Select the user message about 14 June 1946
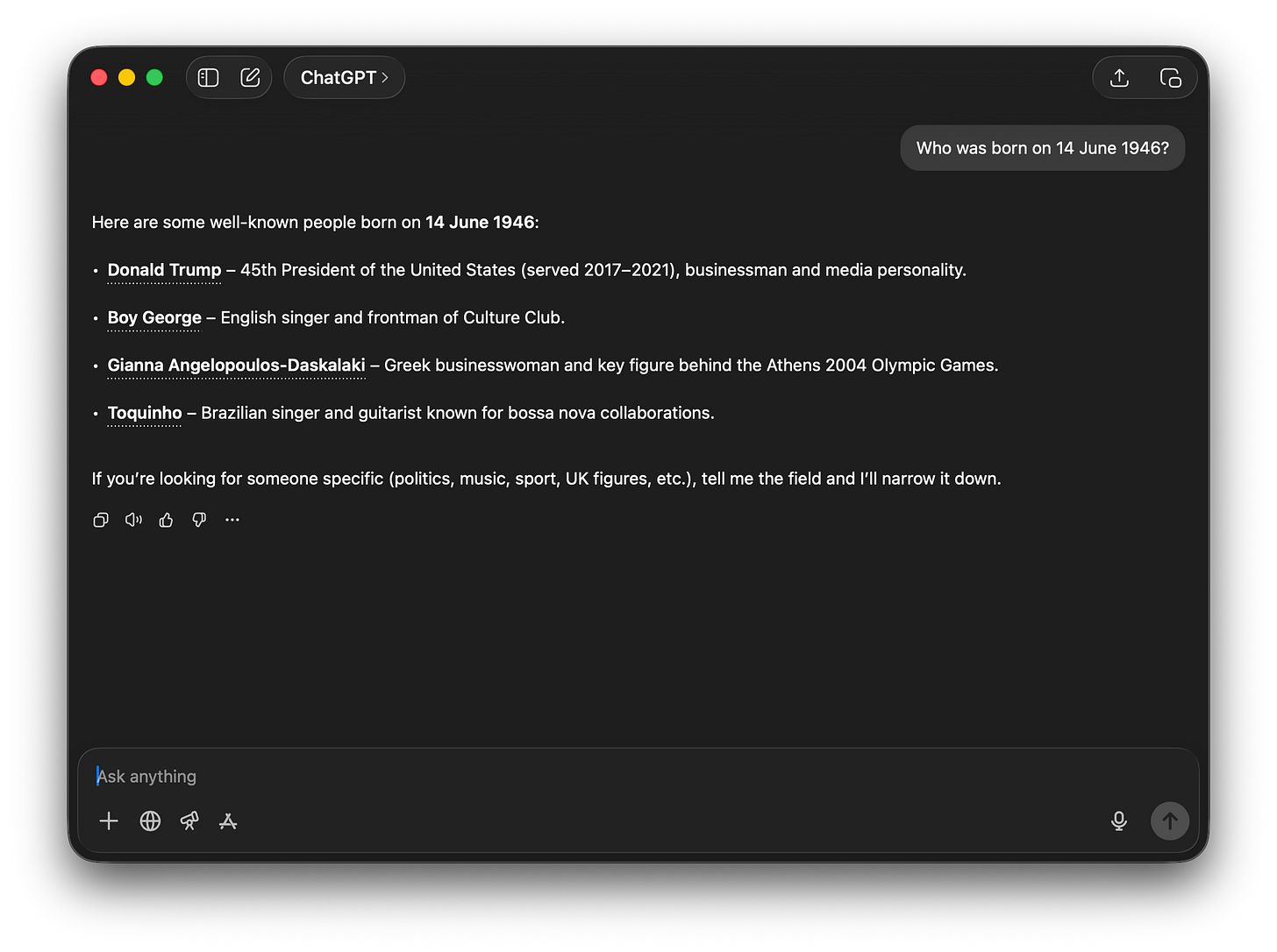This screenshot has height=952, width=1277. click(x=1042, y=148)
